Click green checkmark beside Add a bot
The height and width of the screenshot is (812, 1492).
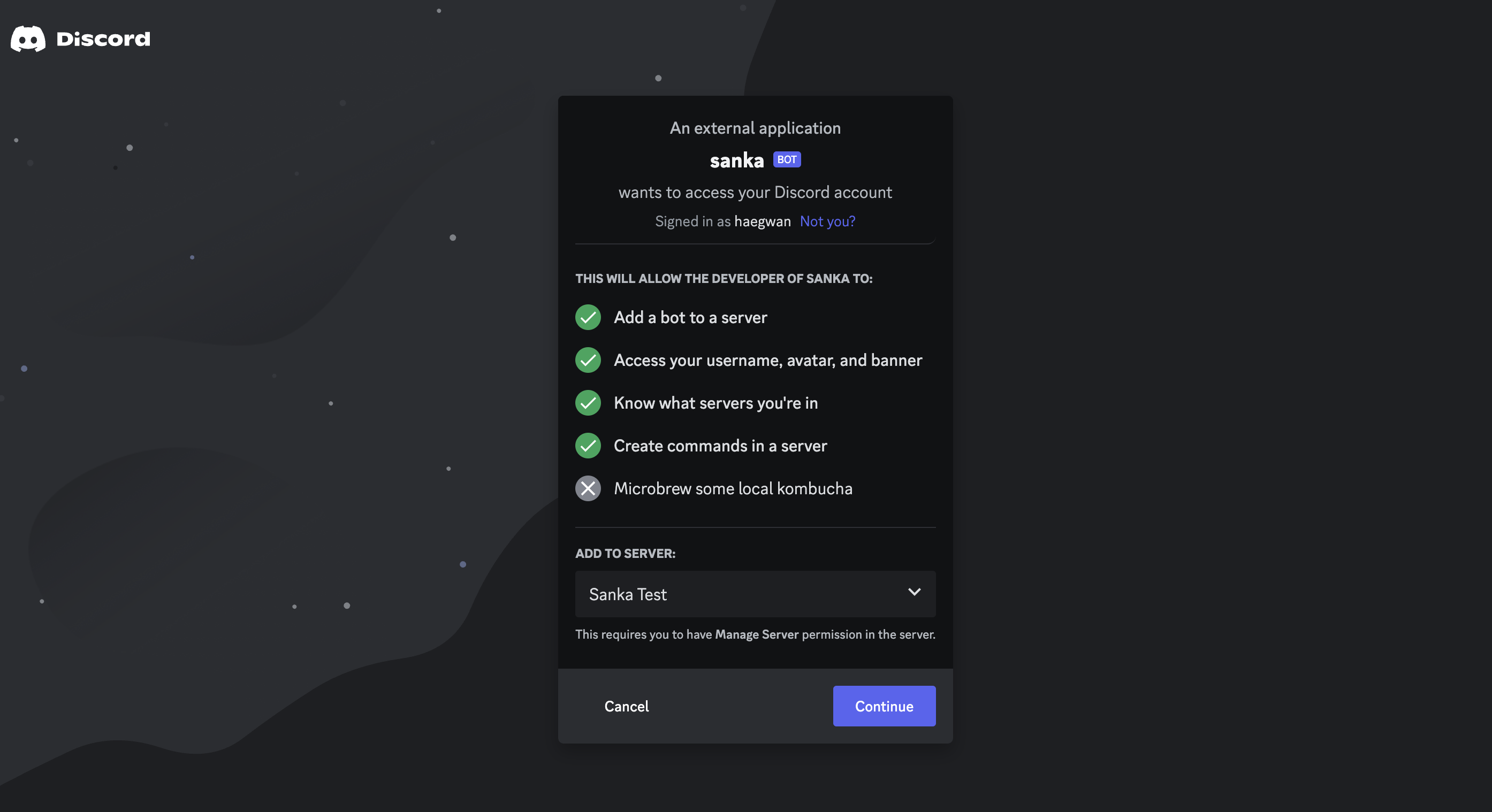click(x=588, y=317)
